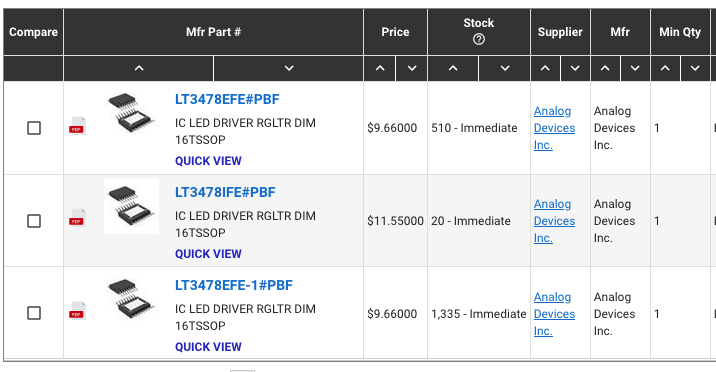Open QUICK VIEW for LT3478EFE#PBF

208,161
